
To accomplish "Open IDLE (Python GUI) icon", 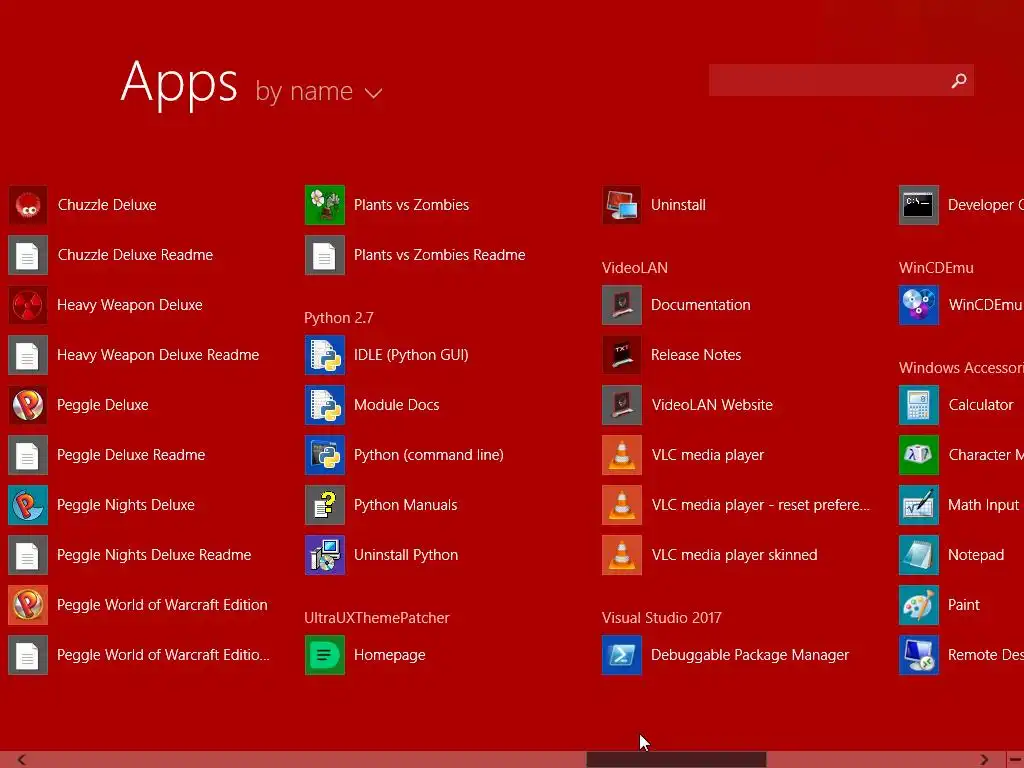I will pyautogui.click(x=325, y=355).
